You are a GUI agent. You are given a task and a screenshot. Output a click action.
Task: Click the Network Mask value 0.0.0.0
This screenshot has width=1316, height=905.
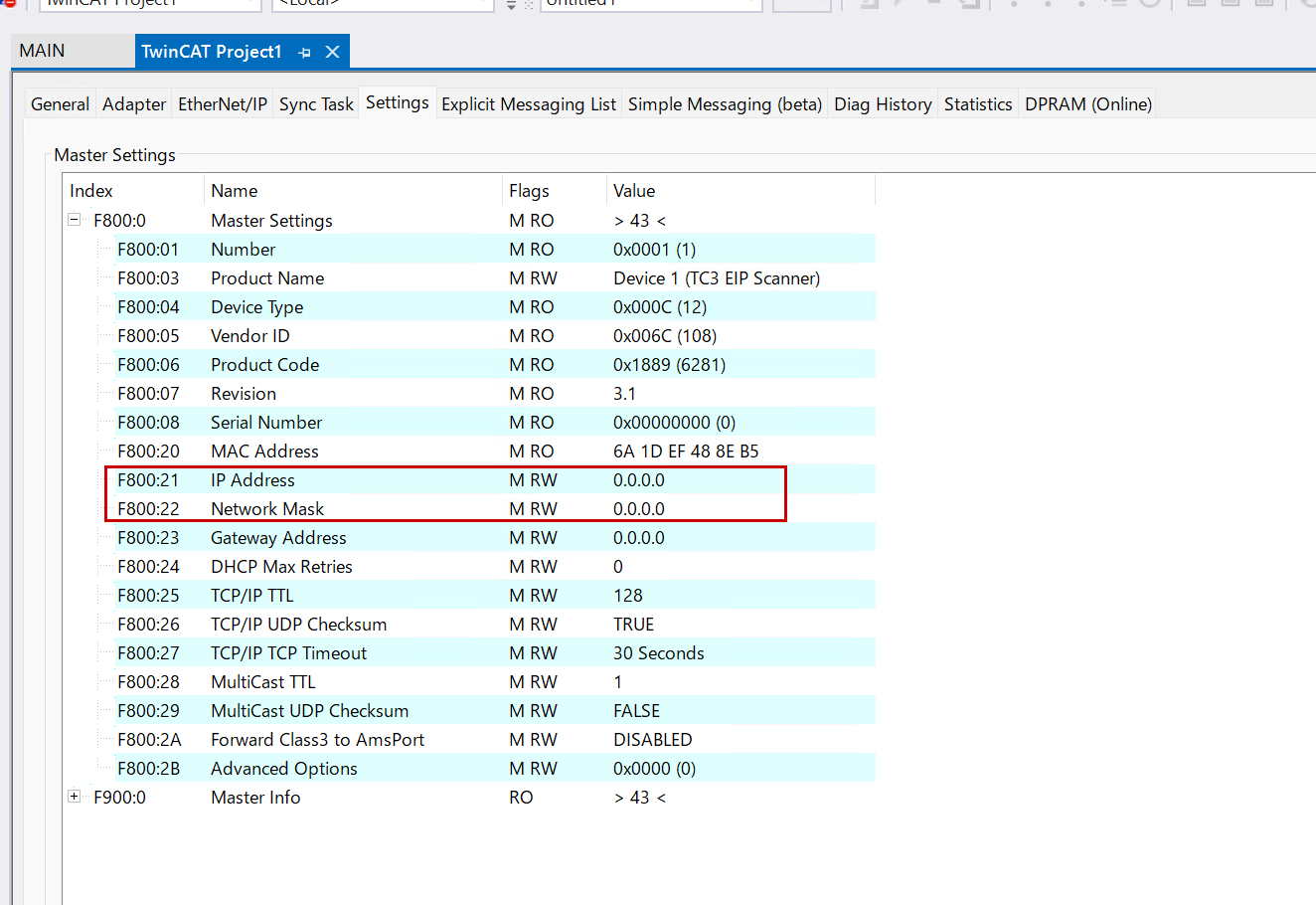[639, 509]
